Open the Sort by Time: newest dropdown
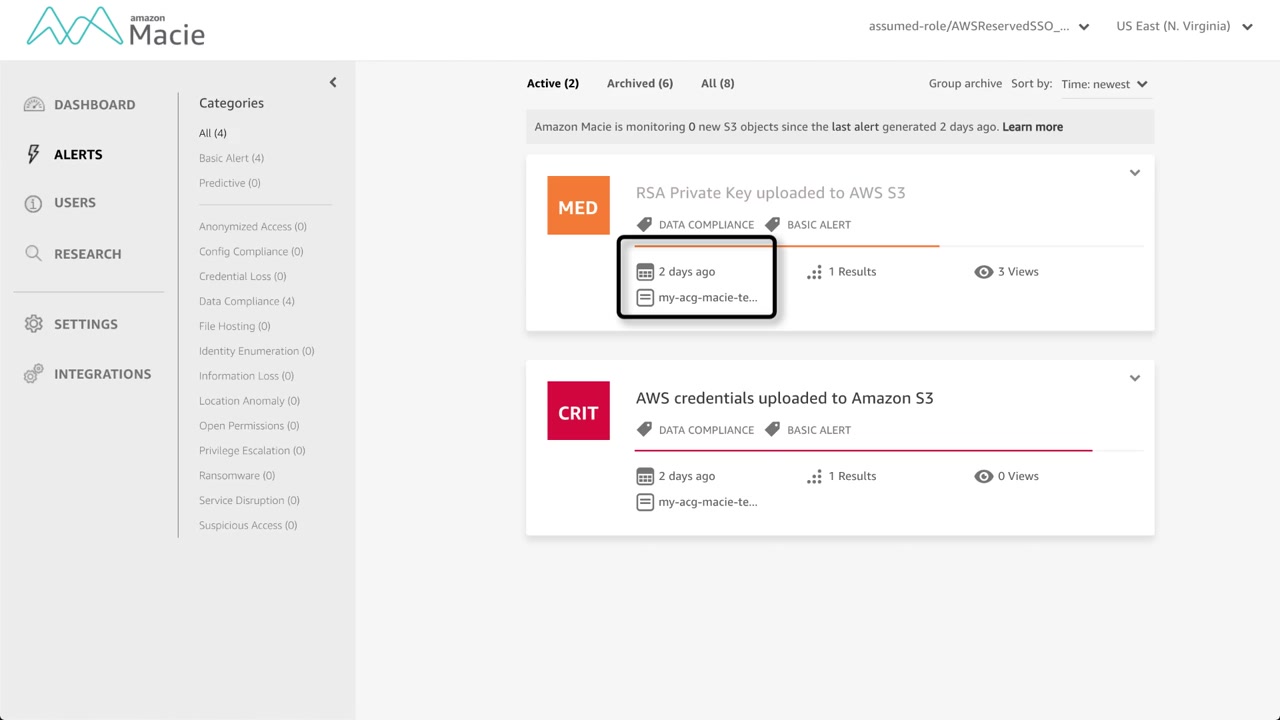 (x=1104, y=85)
